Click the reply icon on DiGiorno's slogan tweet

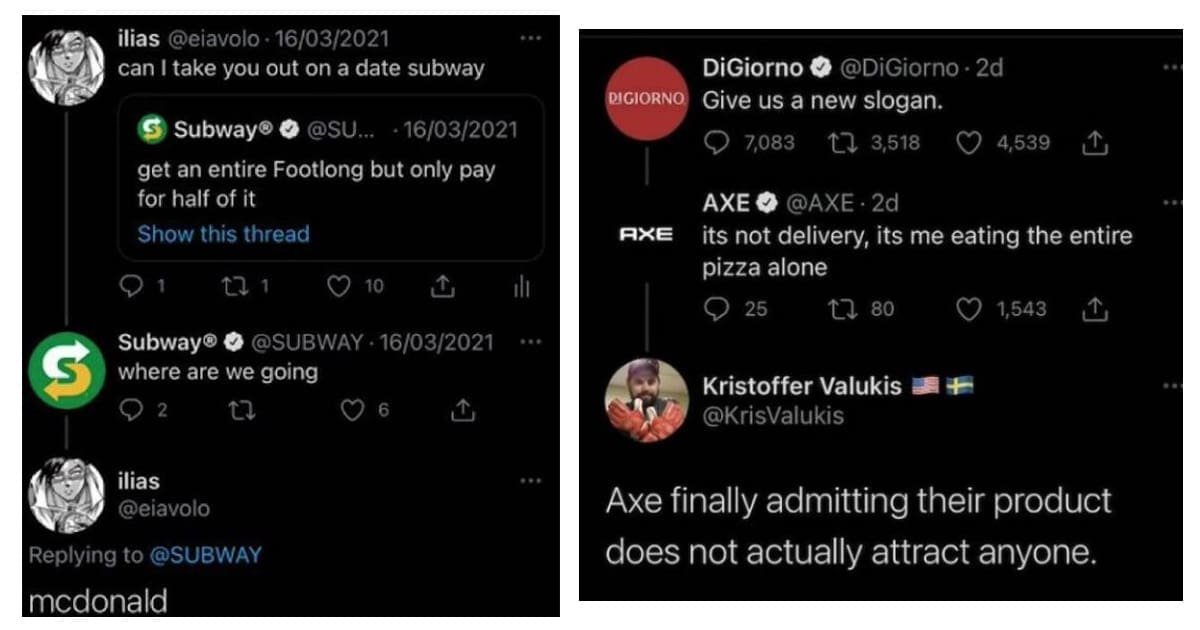[720, 143]
